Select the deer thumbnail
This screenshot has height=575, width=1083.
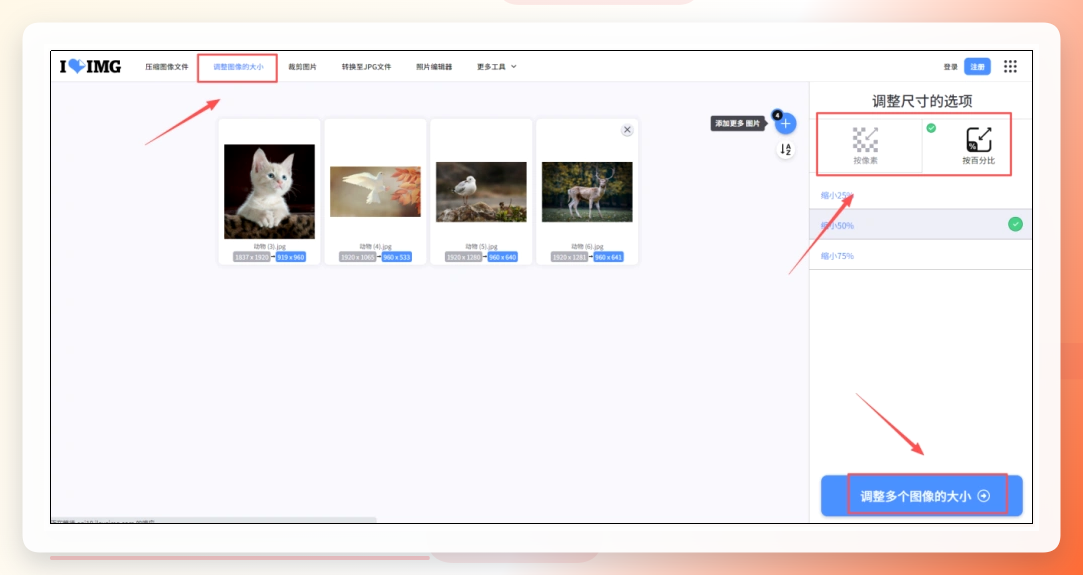point(587,192)
